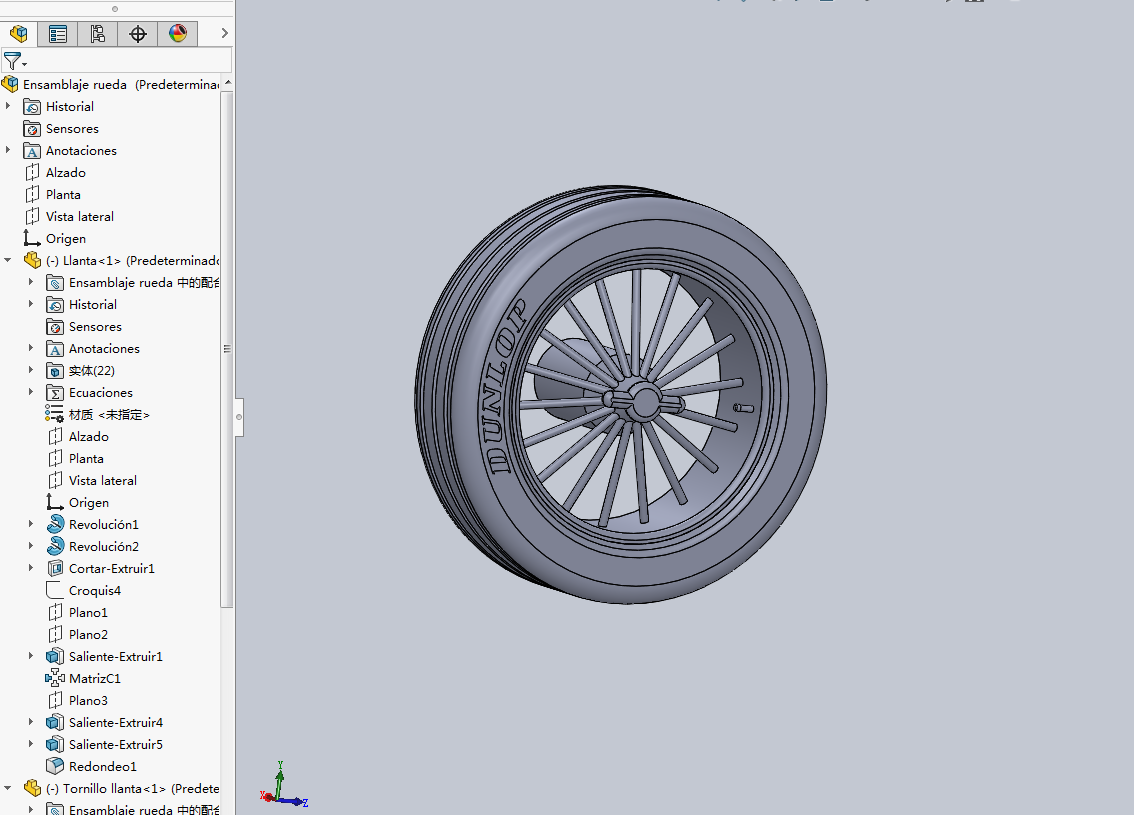Select the assembly Vista lateral plane icon
Screen dimensions: 1134x815
click(x=32, y=216)
